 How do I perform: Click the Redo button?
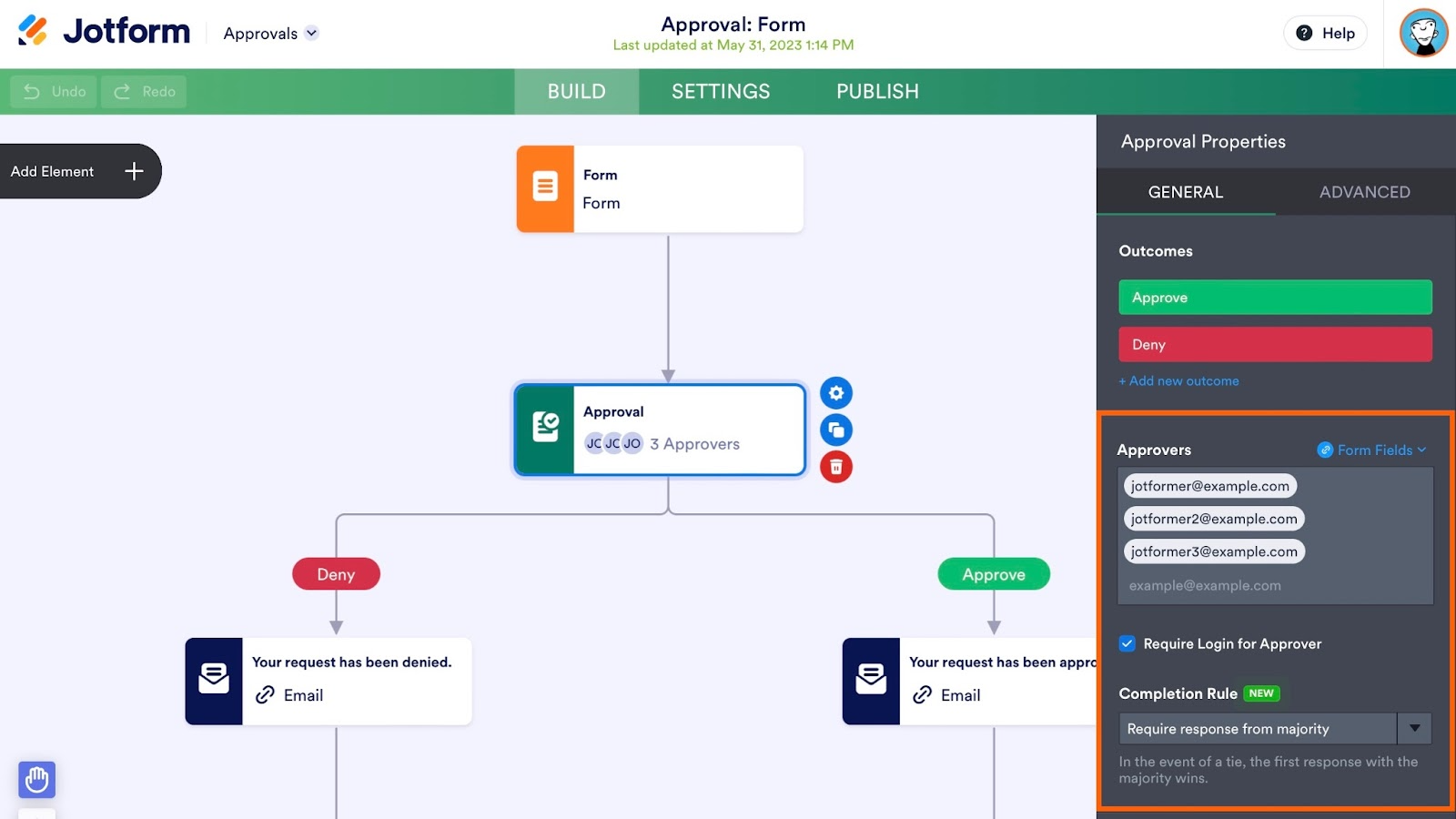point(144,92)
